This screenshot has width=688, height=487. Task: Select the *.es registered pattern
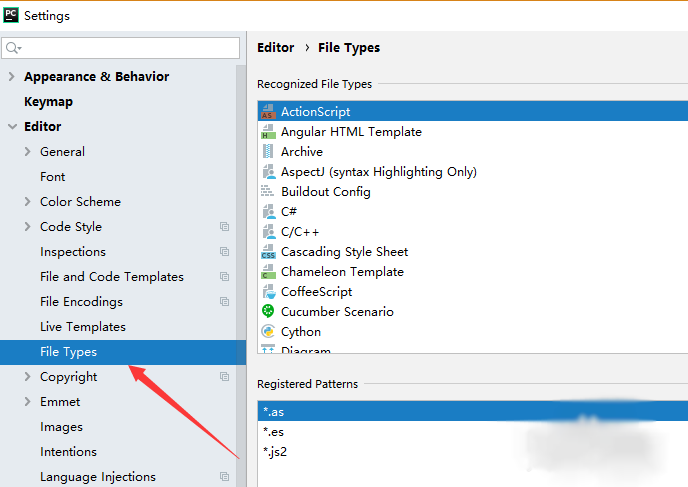273,432
